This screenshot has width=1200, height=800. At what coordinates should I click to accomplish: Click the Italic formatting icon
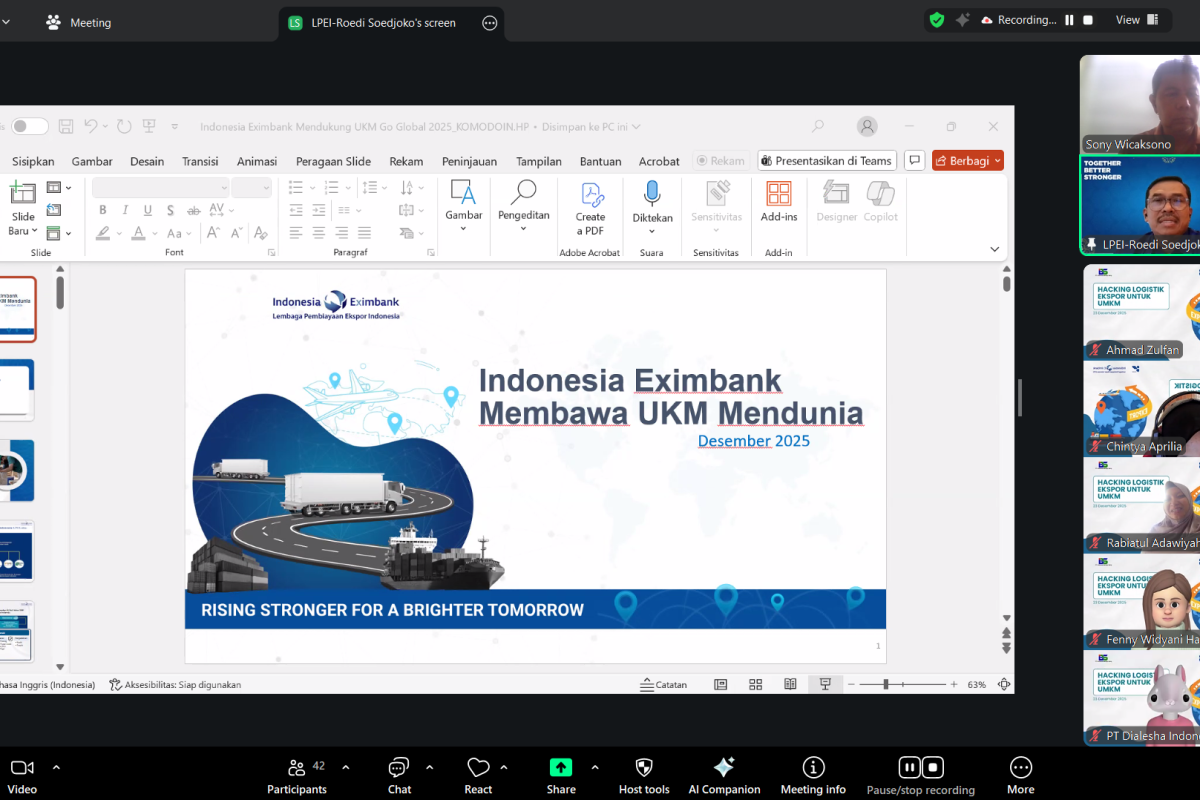[x=125, y=210]
